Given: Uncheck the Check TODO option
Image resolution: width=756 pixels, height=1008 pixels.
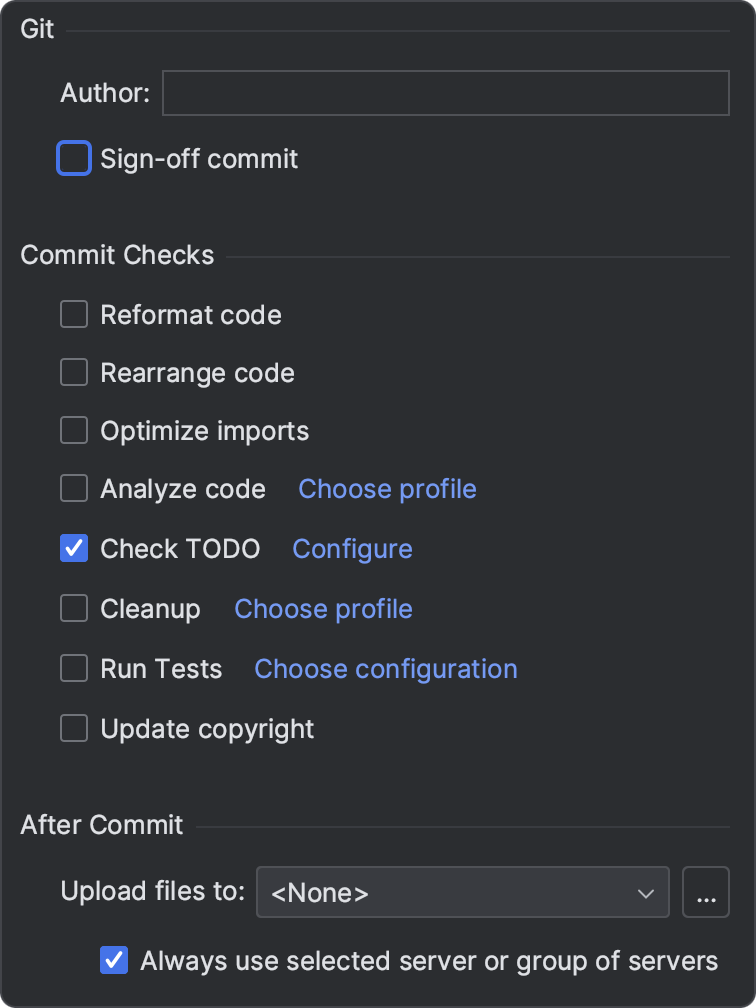Looking at the screenshot, I should pyautogui.click(x=73, y=548).
